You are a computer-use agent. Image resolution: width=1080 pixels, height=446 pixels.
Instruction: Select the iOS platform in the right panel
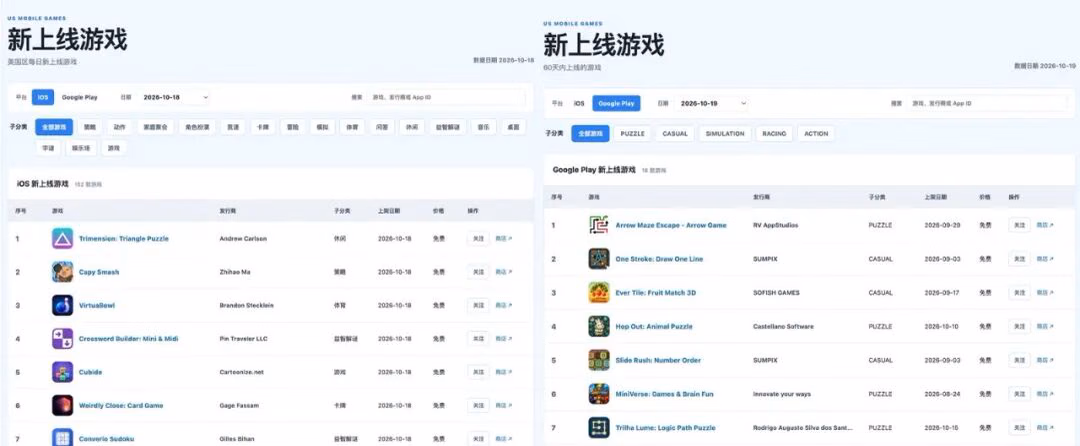[579, 103]
